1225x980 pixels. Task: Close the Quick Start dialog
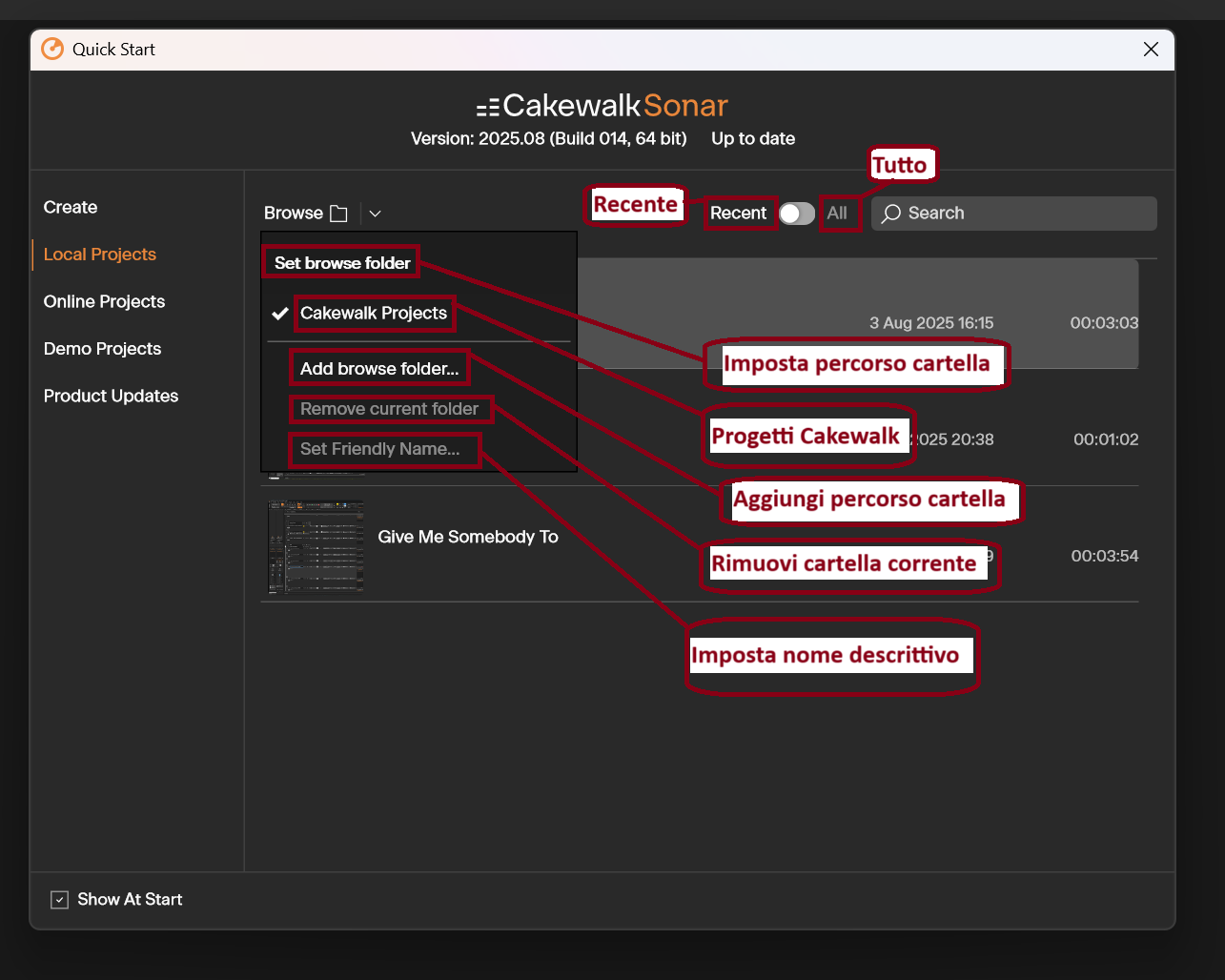tap(1151, 49)
